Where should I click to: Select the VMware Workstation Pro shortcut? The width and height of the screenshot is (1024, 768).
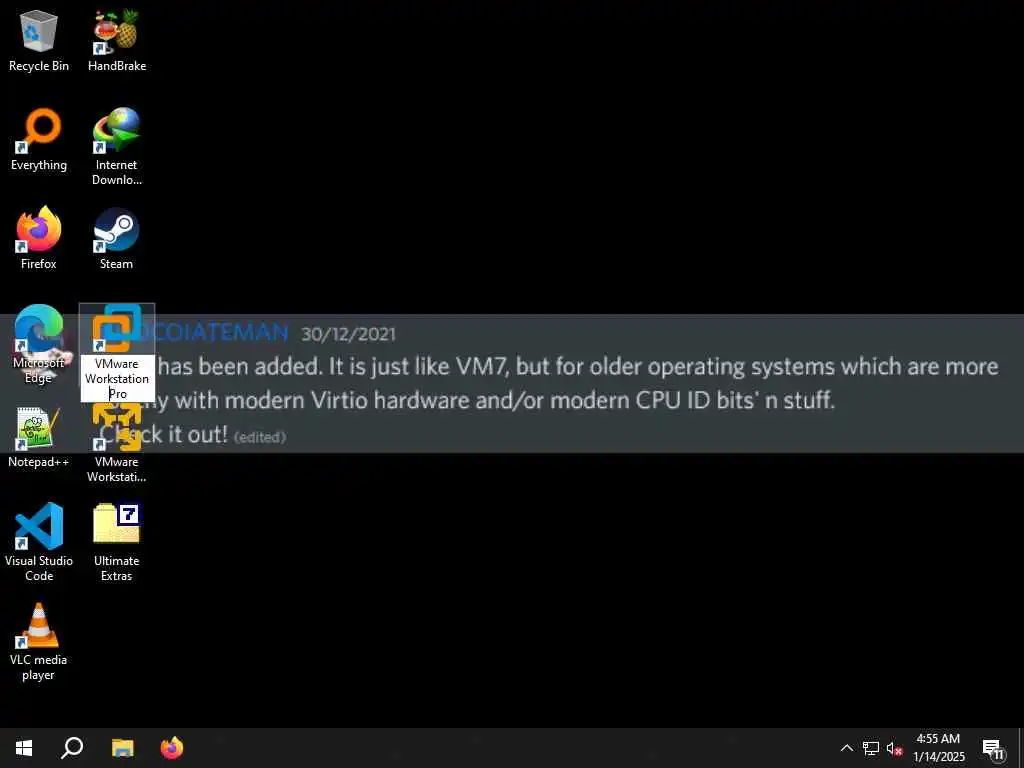point(117,353)
